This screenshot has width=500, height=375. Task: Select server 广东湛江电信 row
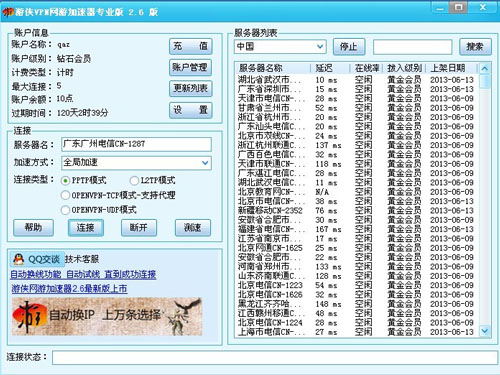point(357,173)
